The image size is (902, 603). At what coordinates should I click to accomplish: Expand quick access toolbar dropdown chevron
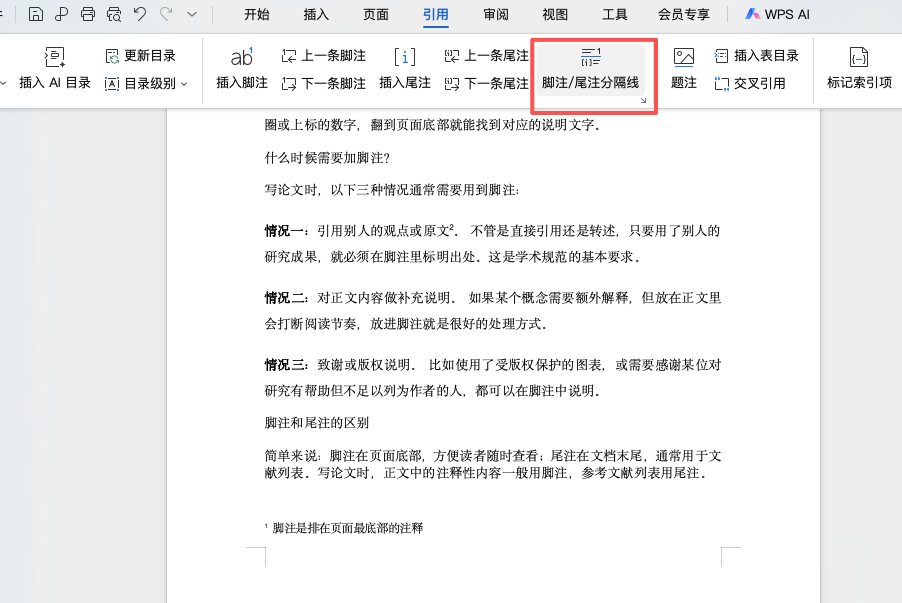pyautogui.click(x=192, y=14)
